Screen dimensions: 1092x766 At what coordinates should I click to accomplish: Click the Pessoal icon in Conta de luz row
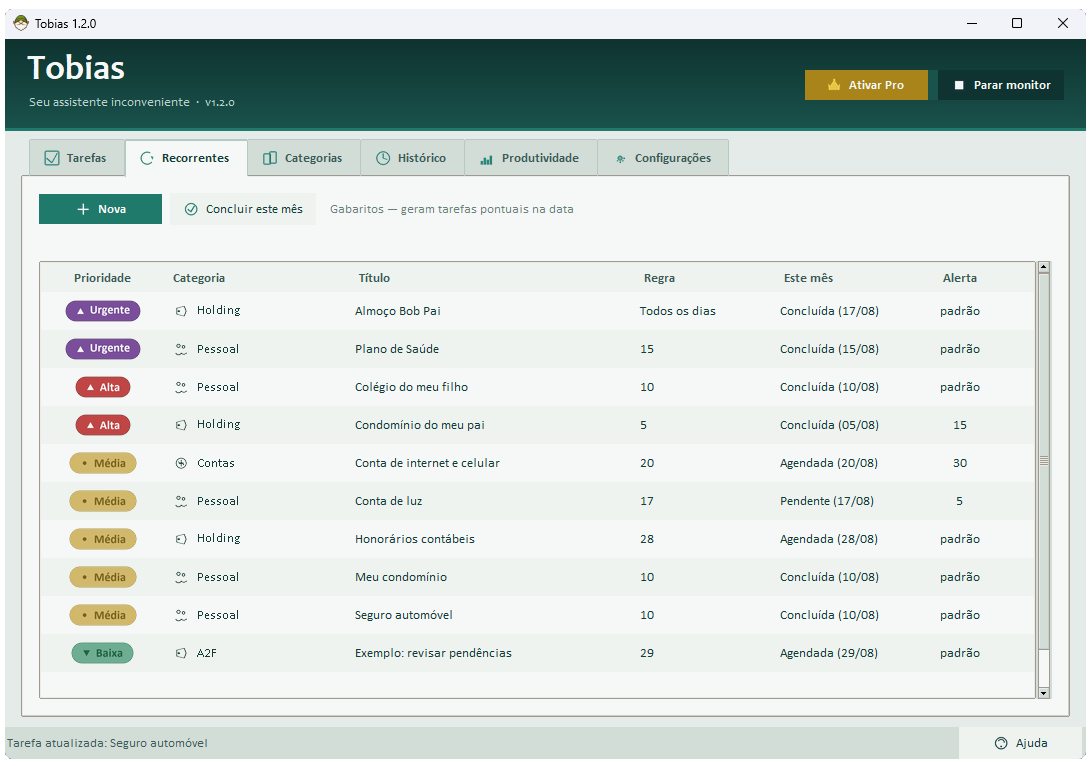[x=181, y=501]
